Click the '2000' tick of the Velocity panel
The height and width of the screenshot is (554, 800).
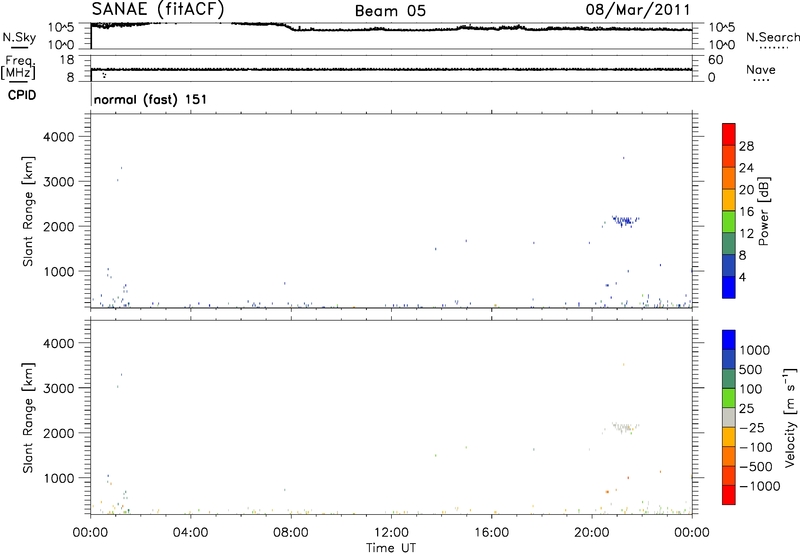58,433
